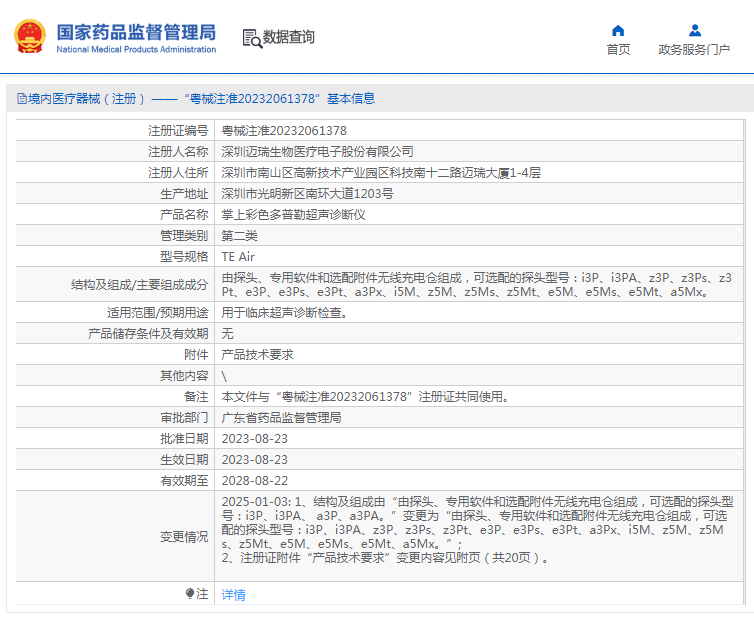
Task: Open the 详情 link
Action: (233, 595)
